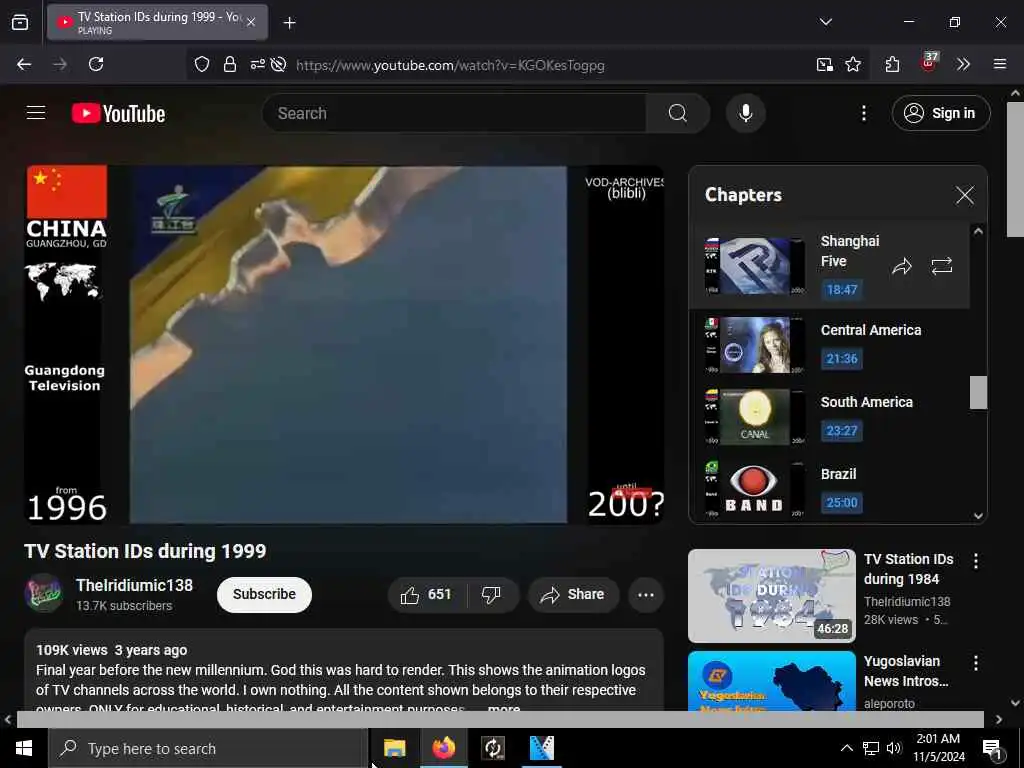
Task: Open the Shanghai Five chapter thumbnail
Action: 754,266
